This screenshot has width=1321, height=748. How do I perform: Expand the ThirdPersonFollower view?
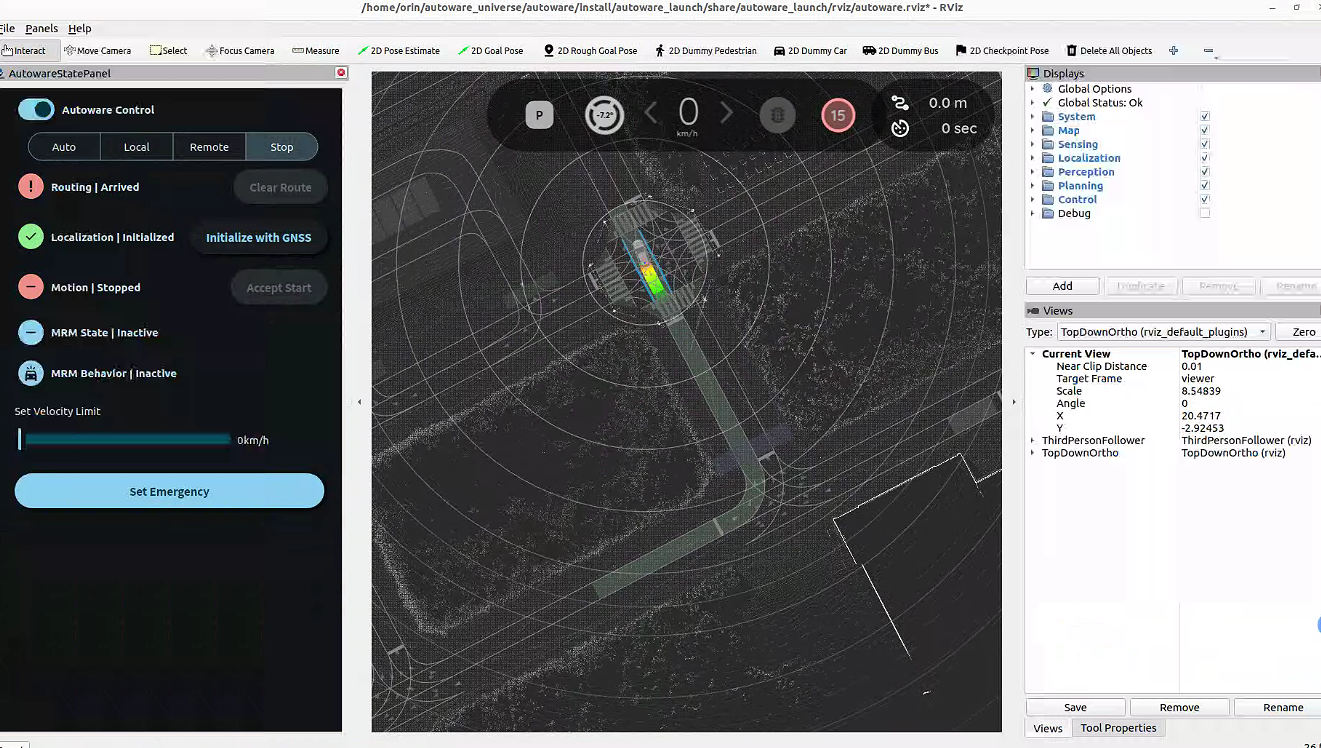coord(1033,440)
